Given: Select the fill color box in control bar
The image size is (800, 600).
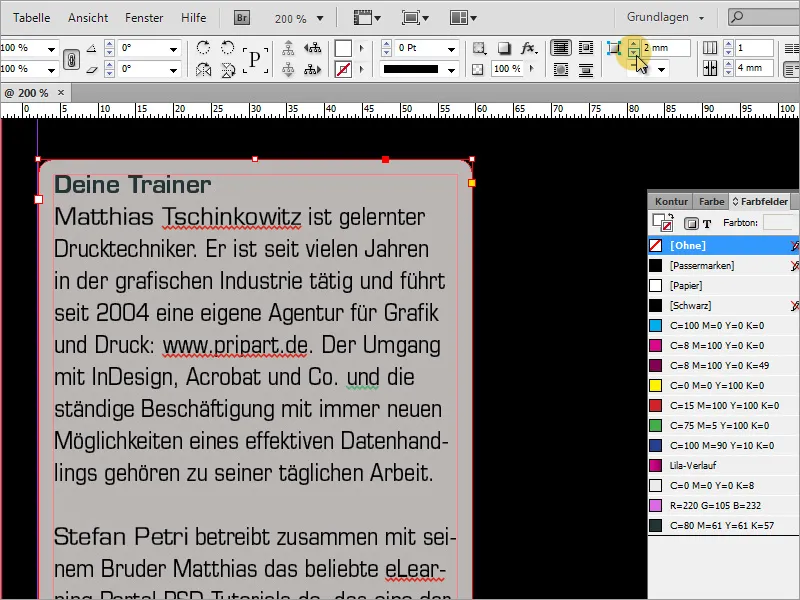Looking at the screenshot, I should 343,48.
